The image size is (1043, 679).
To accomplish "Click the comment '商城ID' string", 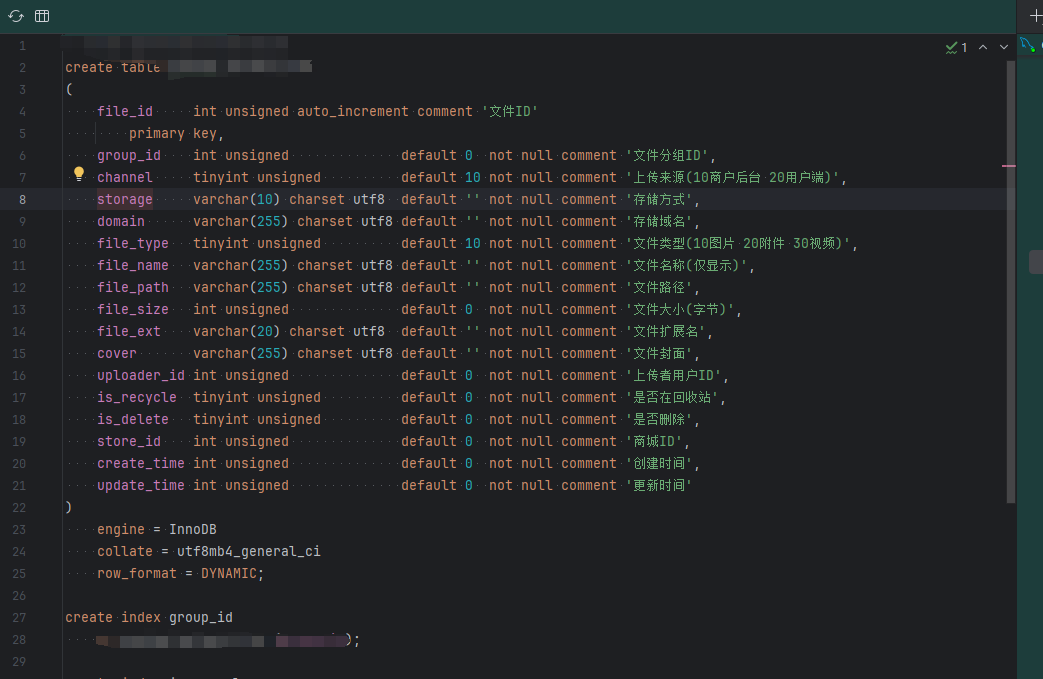I will click(x=654, y=442).
